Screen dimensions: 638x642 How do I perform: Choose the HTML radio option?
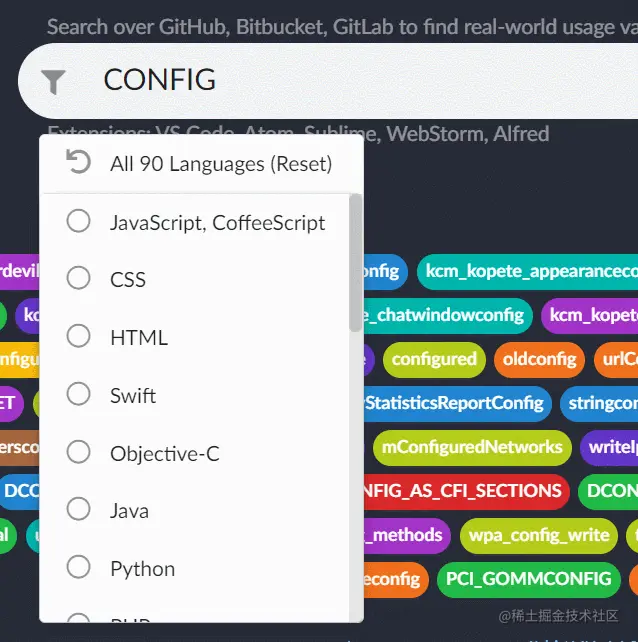click(x=79, y=336)
